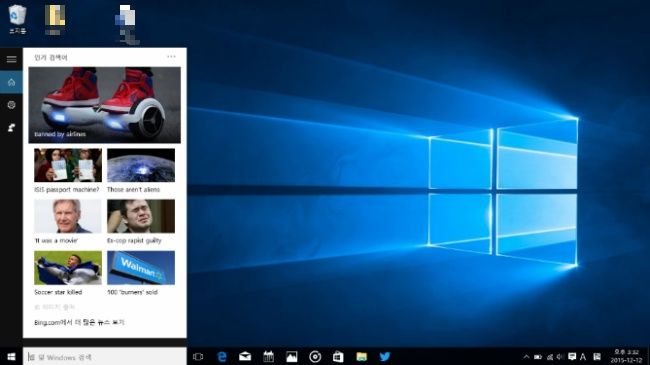Expand the hidden system tray icons chevron
Image resolution: width=650 pixels, height=365 pixels.
(x=526, y=357)
